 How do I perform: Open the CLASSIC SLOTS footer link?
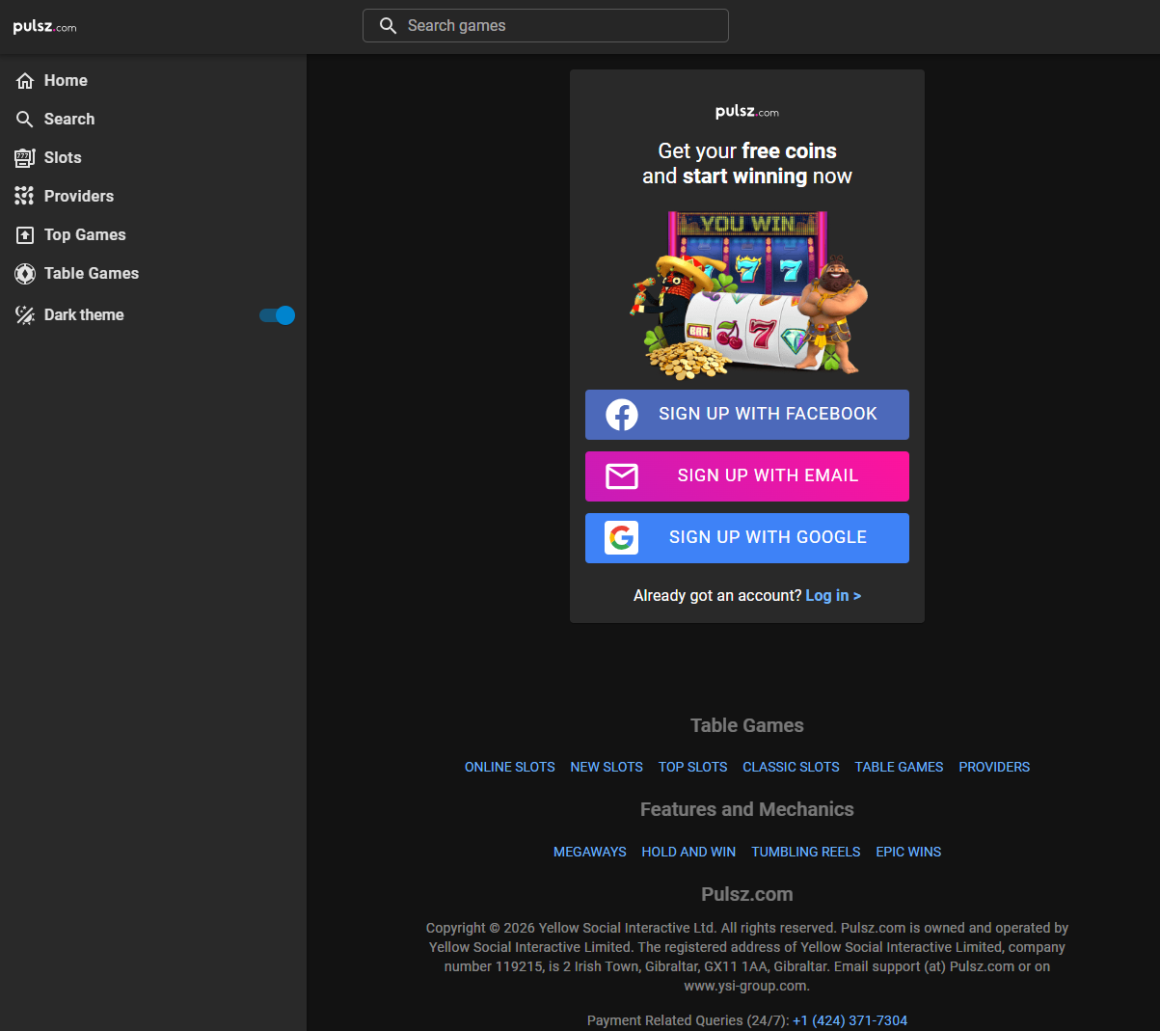791,767
